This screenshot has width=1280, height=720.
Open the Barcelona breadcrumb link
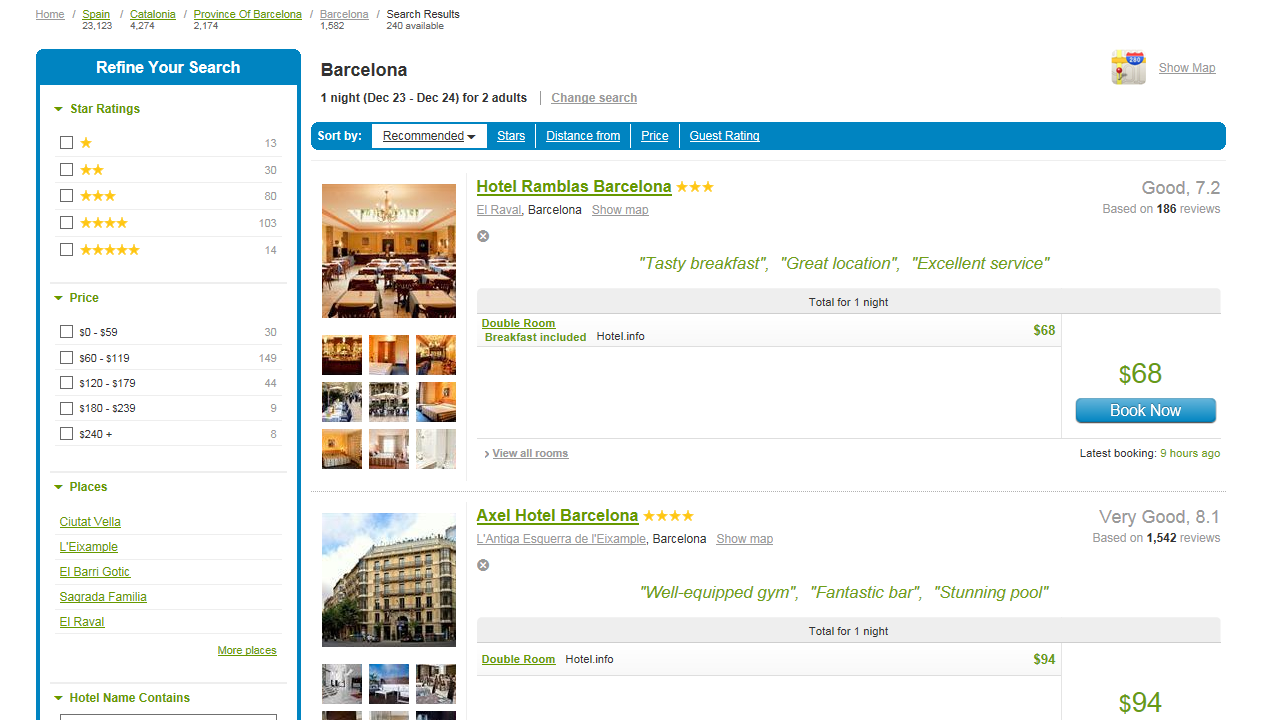pyautogui.click(x=344, y=14)
